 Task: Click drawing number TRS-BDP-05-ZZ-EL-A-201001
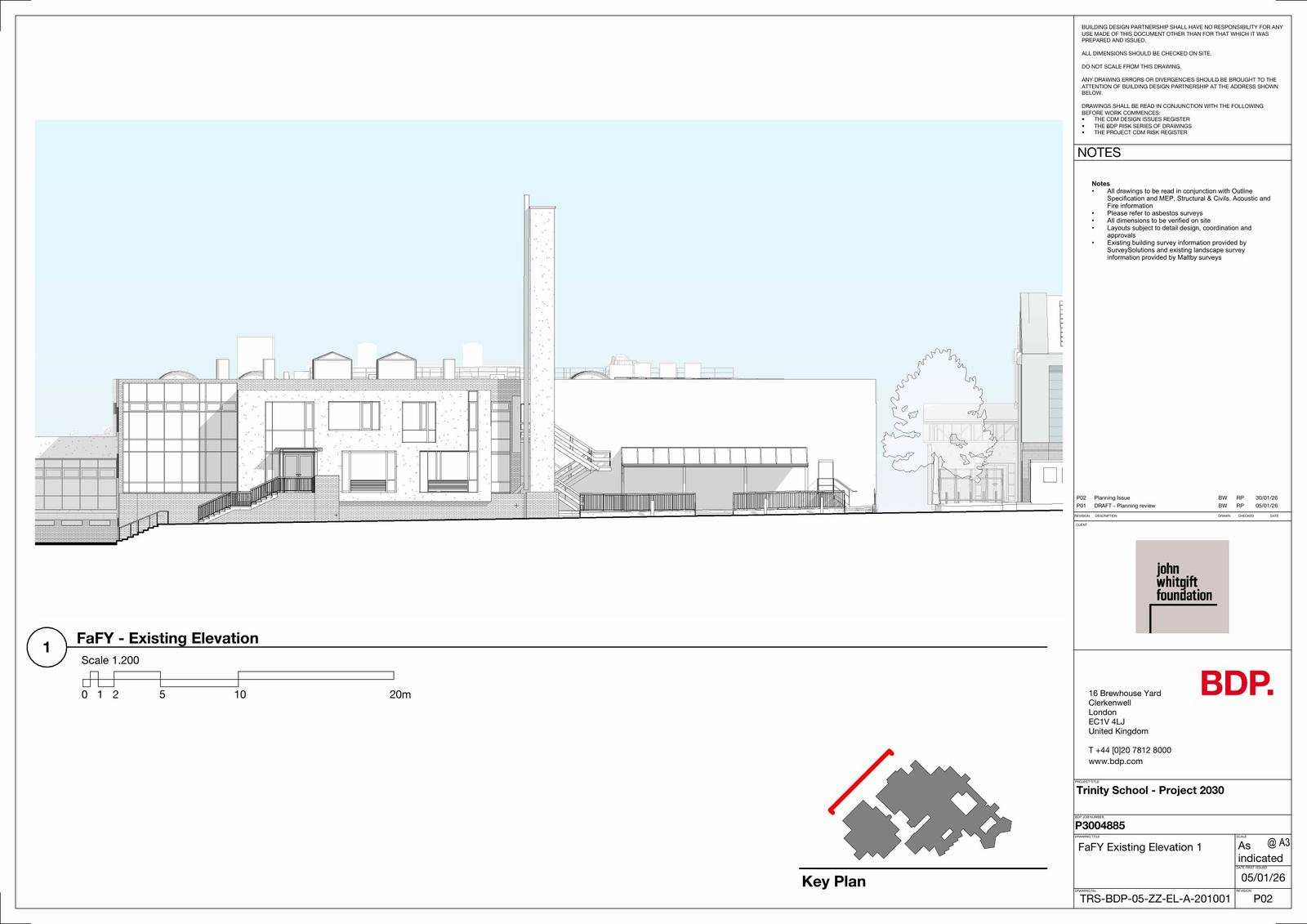tap(1154, 899)
